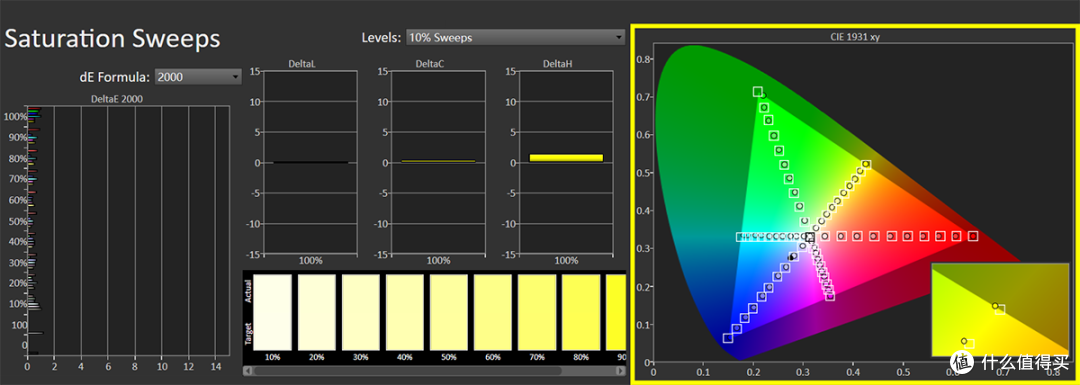1080x385 pixels.
Task: Click the 100% magenta target square
Action: [830, 296]
